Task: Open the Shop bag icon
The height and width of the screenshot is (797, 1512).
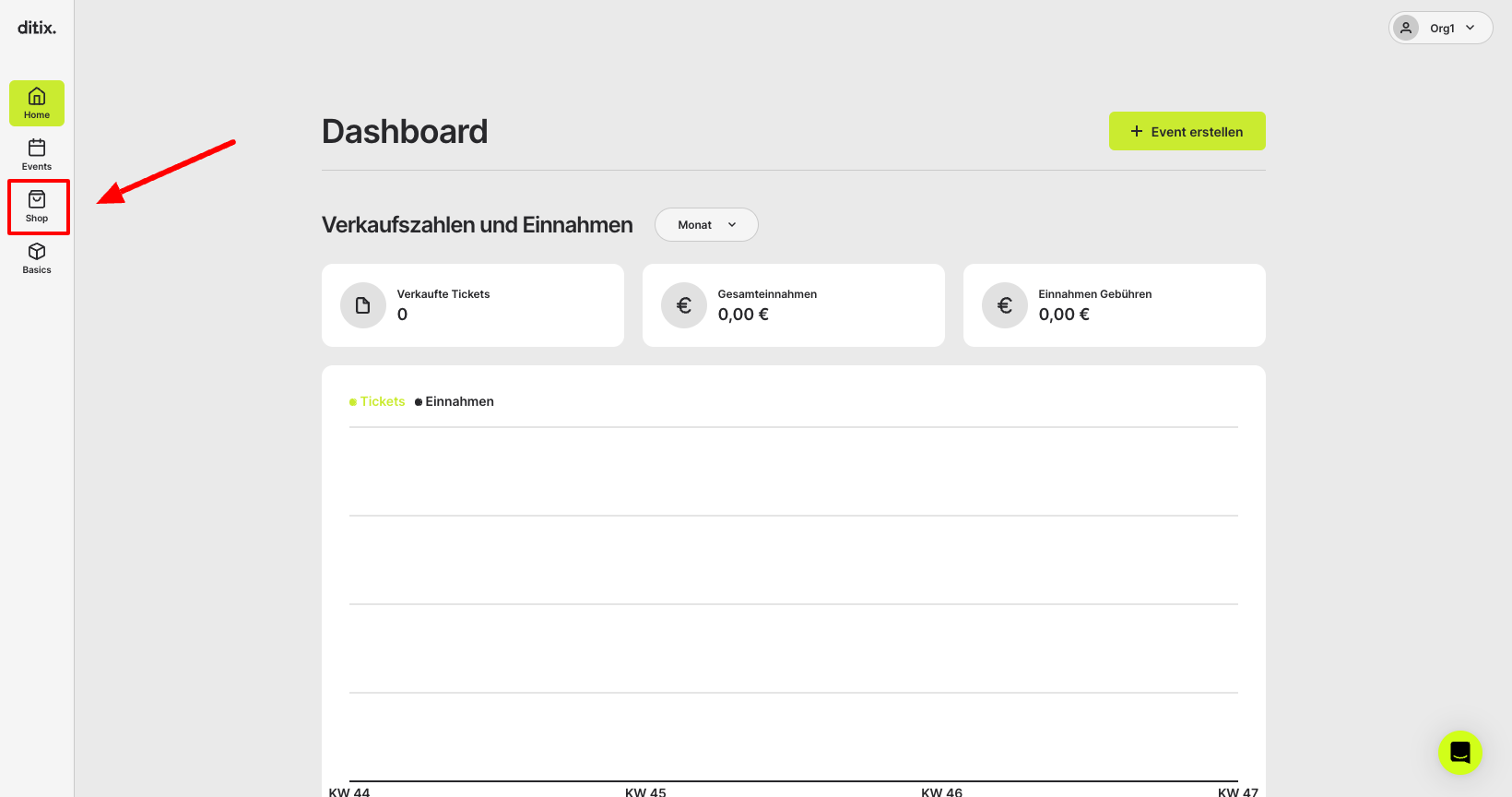Action: 37,199
